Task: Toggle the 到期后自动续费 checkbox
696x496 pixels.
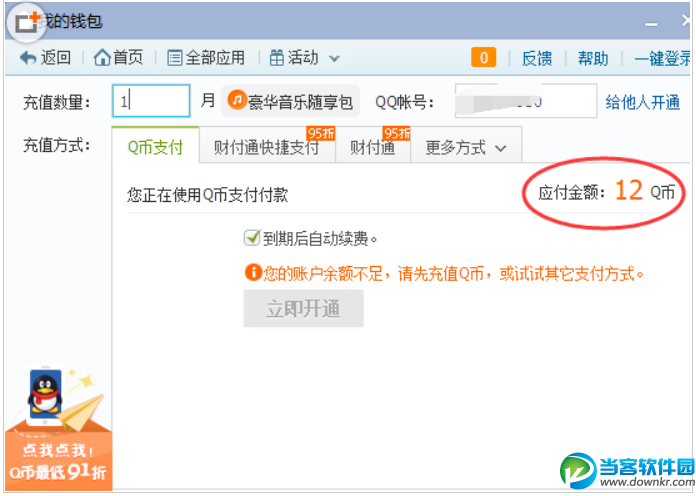Action: tap(252, 238)
